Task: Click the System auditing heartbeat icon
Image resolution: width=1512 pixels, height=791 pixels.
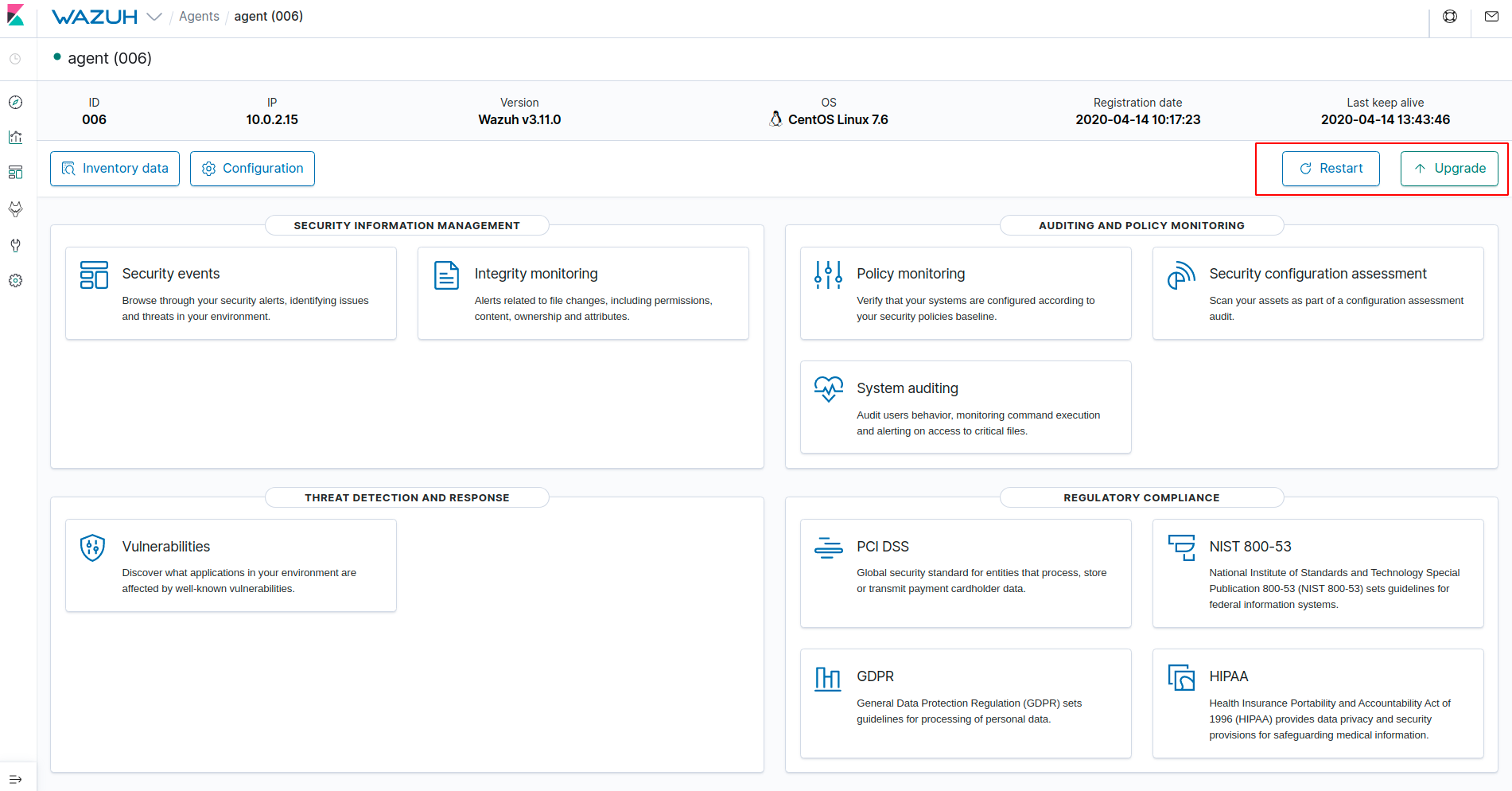Action: pos(828,389)
